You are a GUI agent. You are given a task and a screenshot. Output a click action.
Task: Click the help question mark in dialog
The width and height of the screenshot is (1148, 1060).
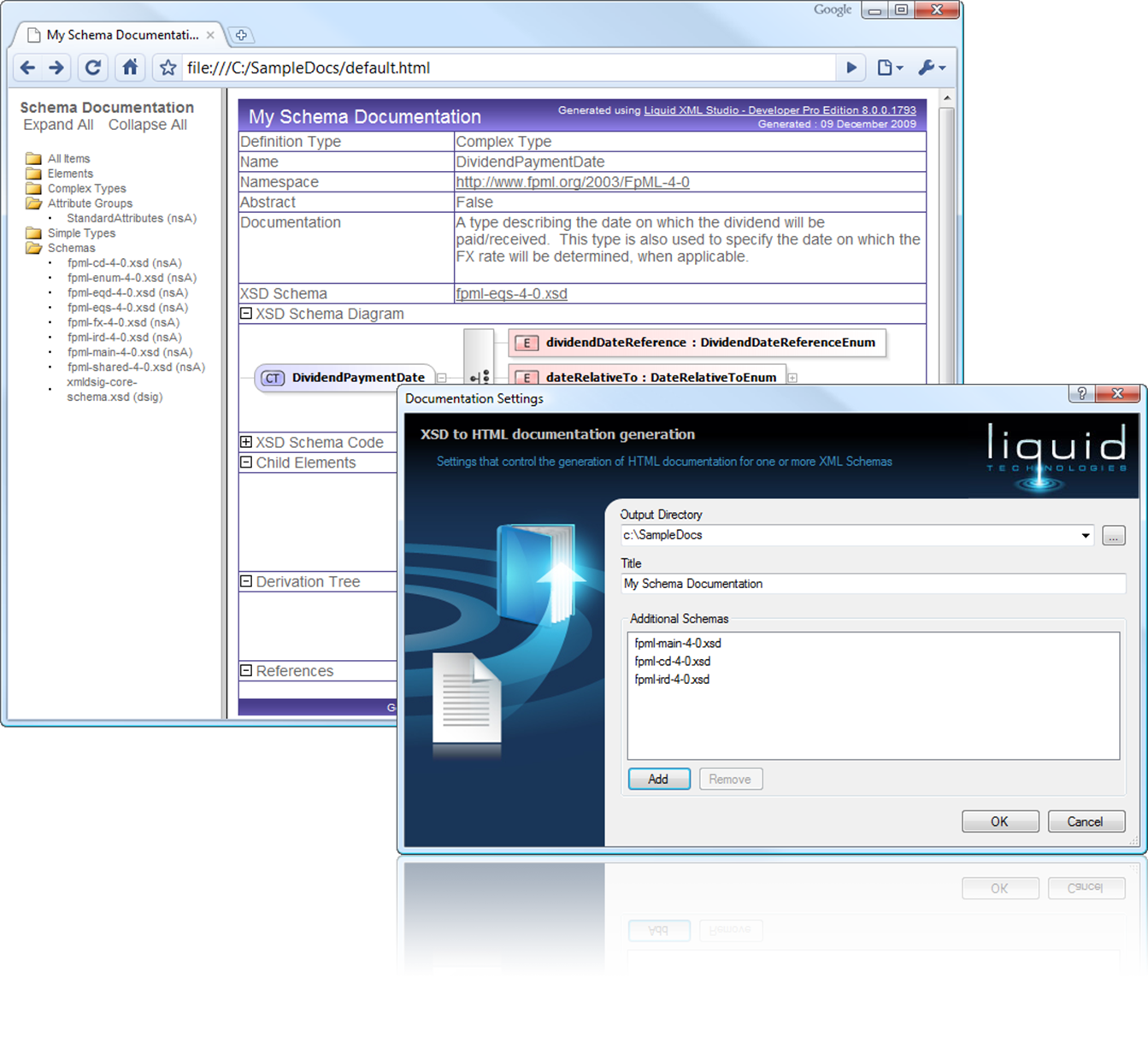pyautogui.click(x=1081, y=393)
